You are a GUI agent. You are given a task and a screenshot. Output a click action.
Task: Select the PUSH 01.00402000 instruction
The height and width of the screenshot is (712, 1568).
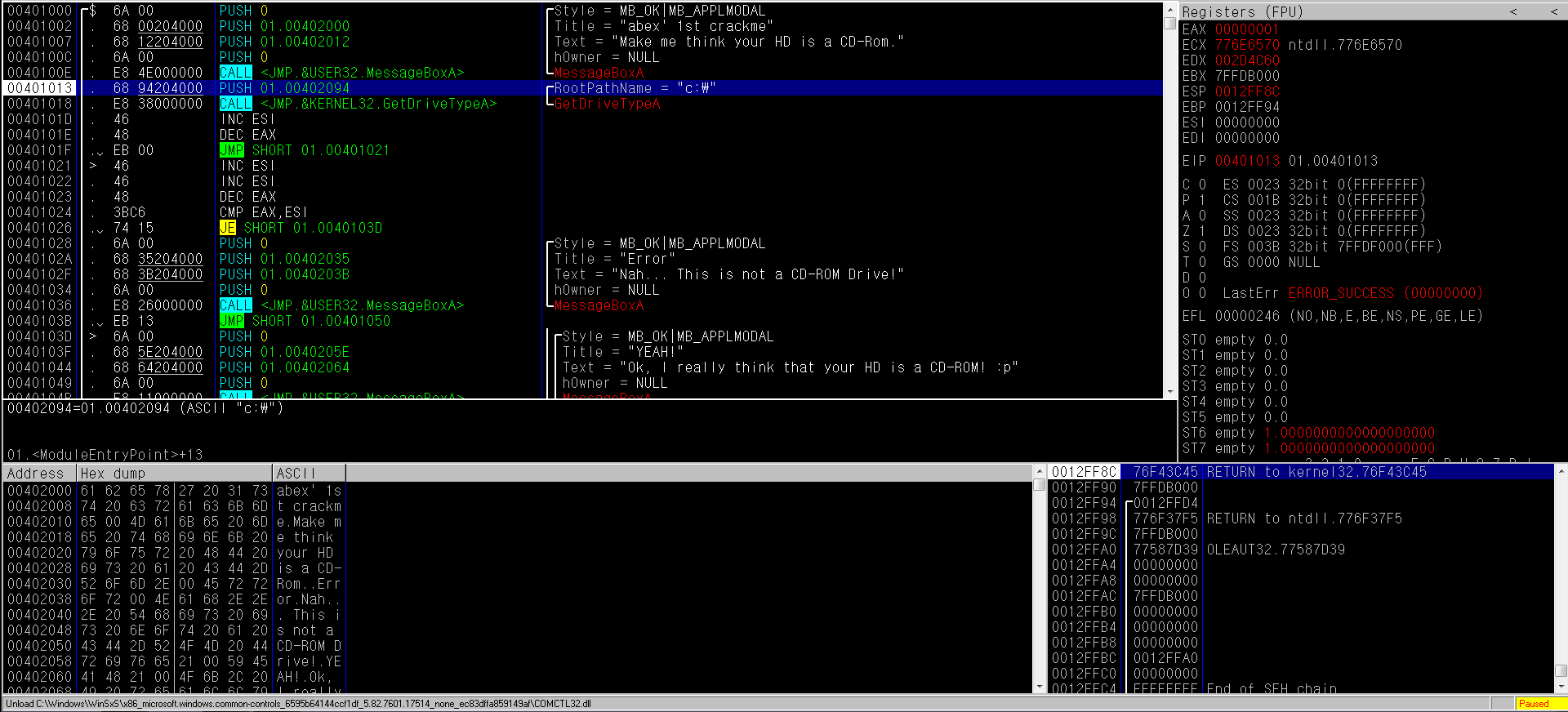pos(284,26)
